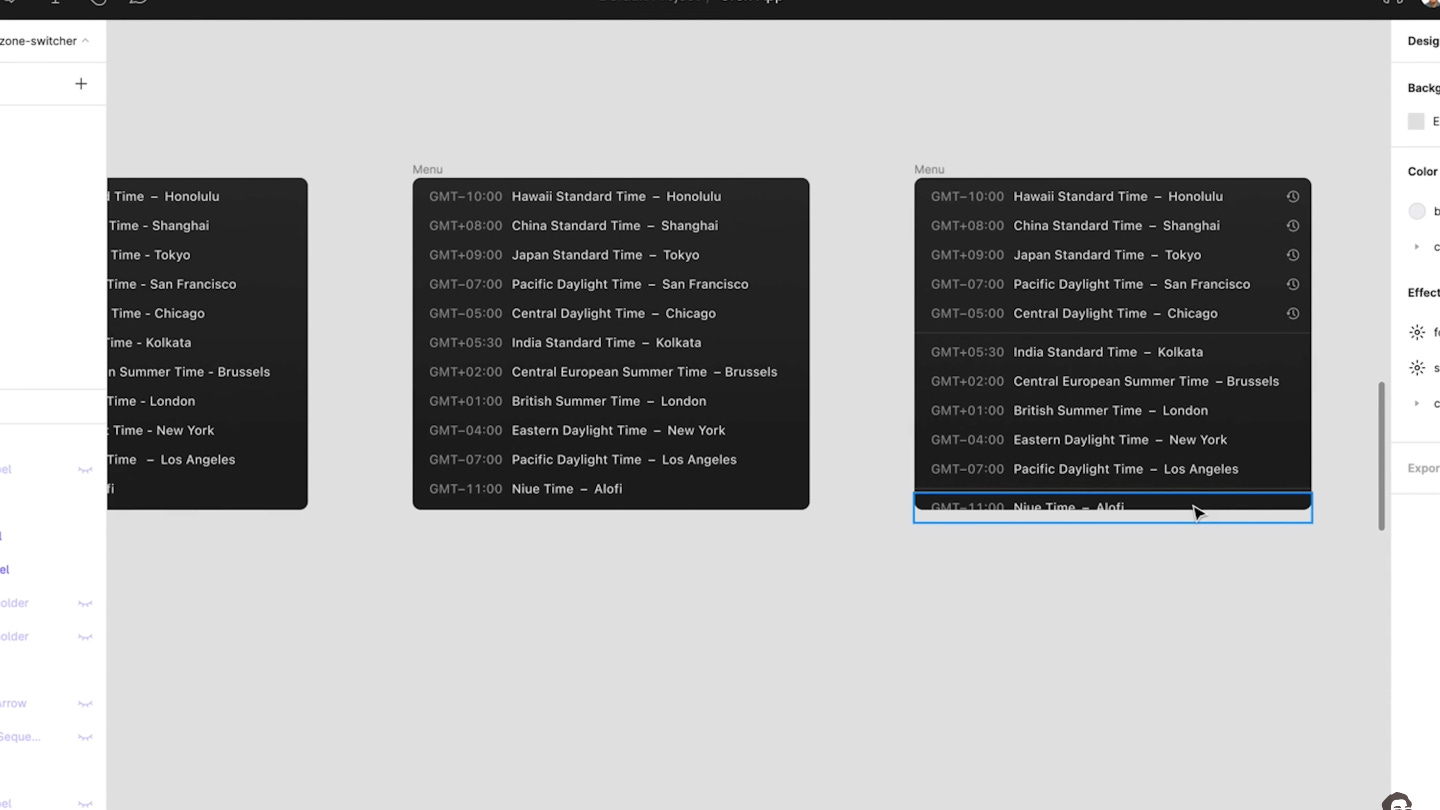Select San Francisco row in middle Menu
This screenshot has height=810, width=1440.
coord(611,284)
